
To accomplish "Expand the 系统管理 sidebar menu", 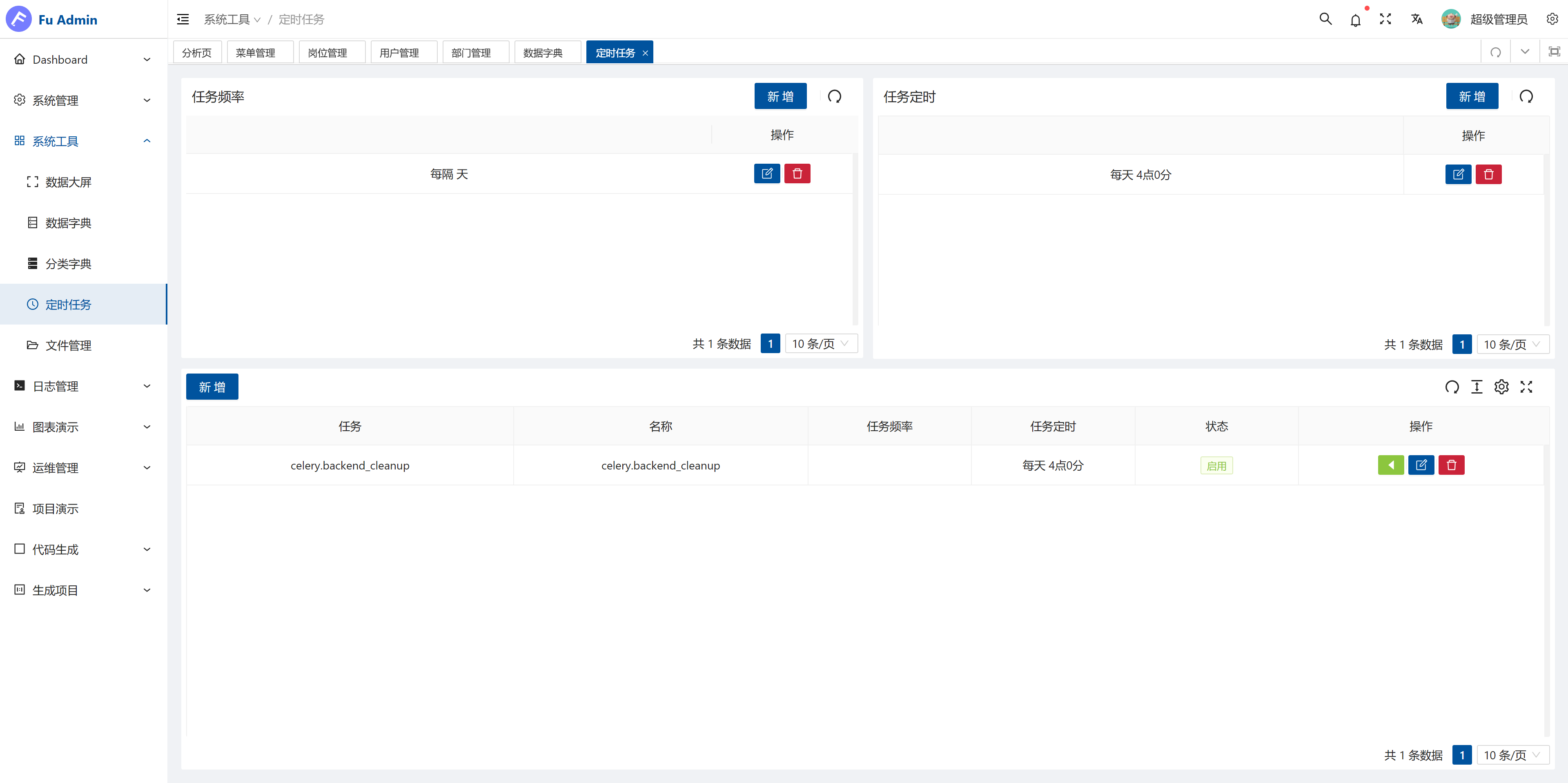I will coord(83,100).
